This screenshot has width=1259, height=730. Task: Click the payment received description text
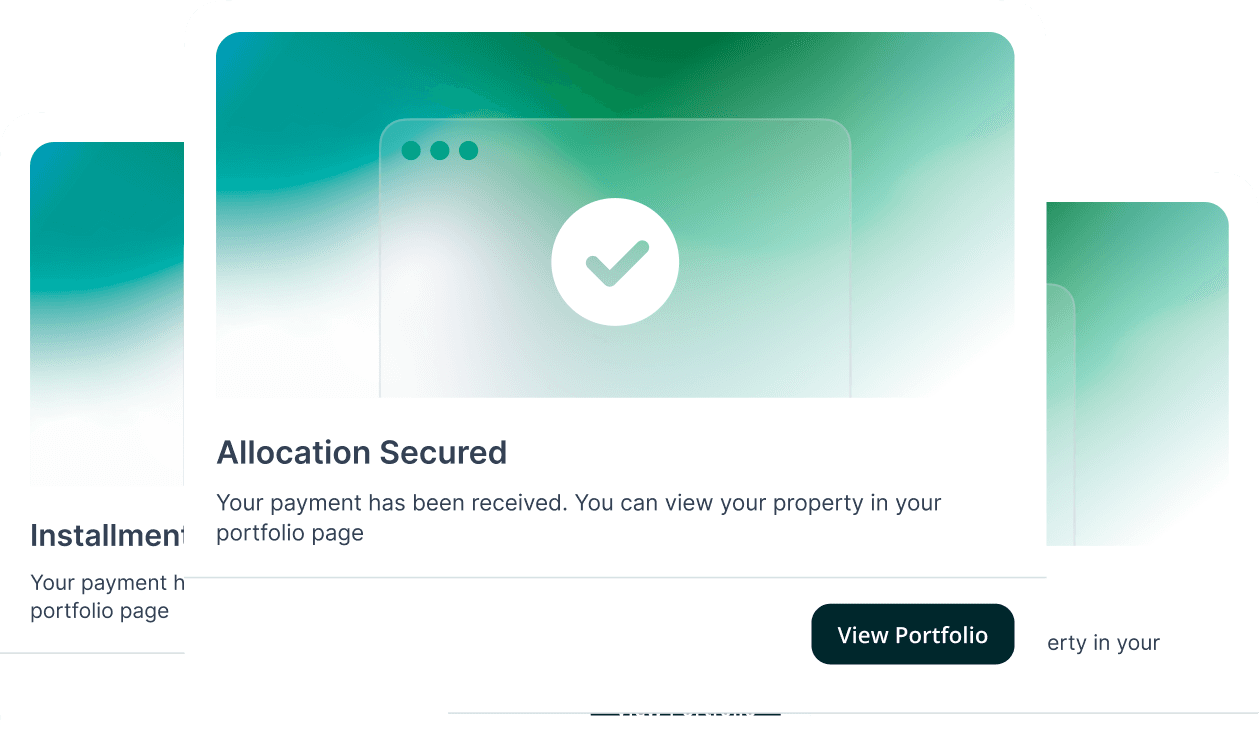(578, 517)
